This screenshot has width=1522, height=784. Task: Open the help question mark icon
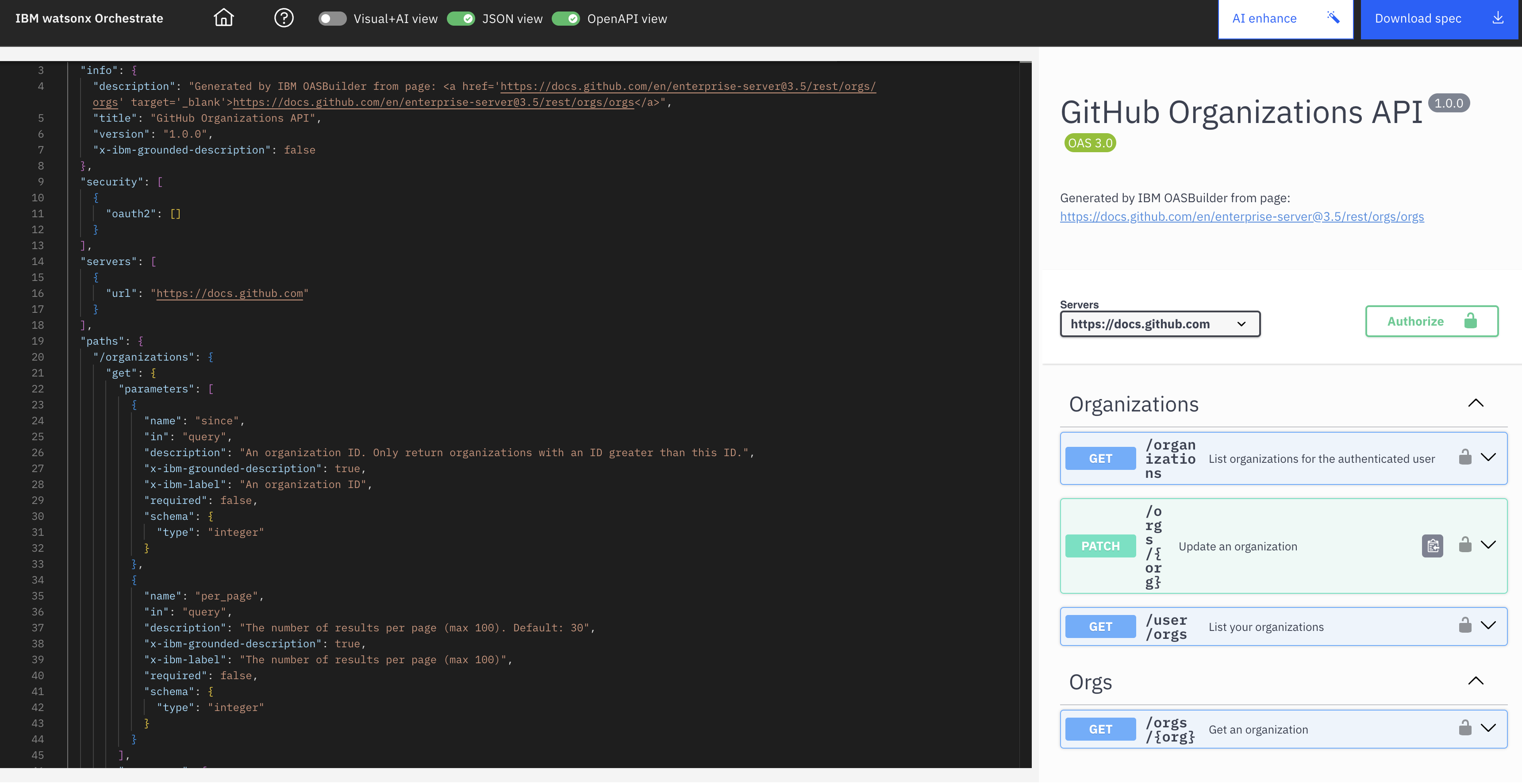pyautogui.click(x=284, y=18)
